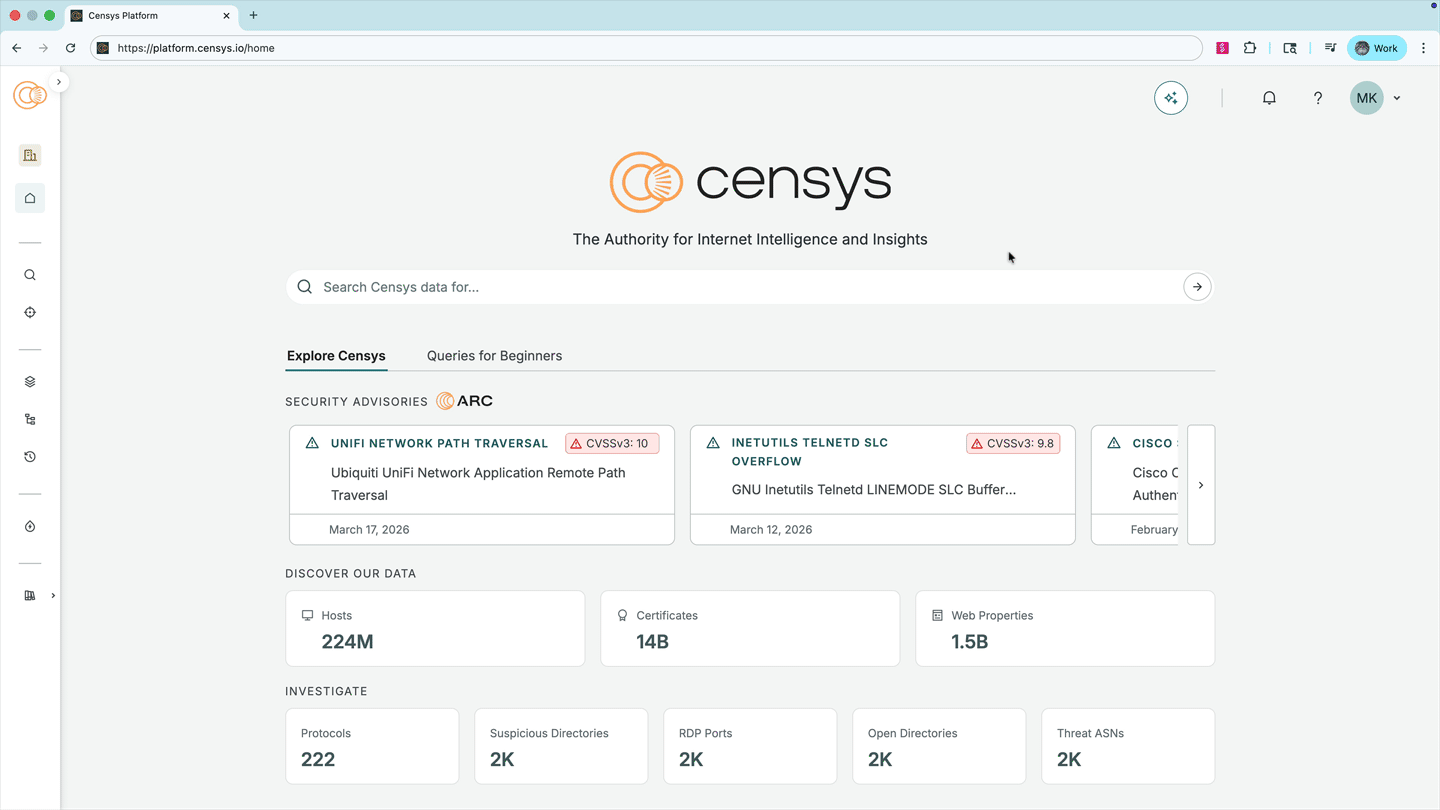Open the Work browser profile chip

1377,48
